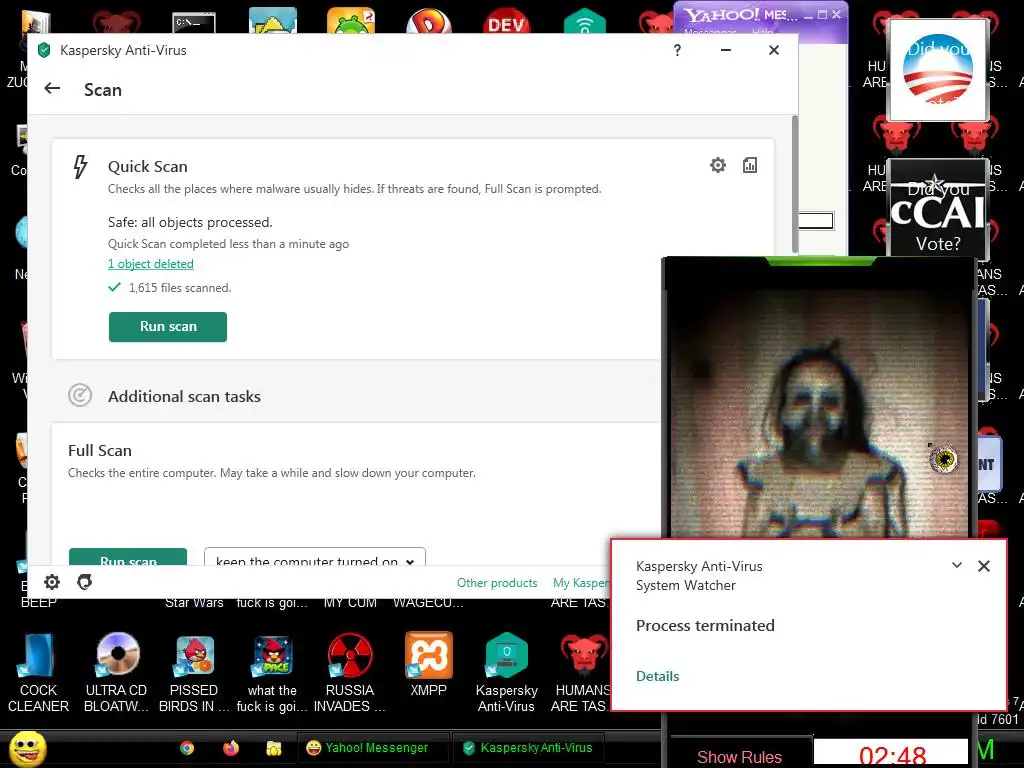Open the Other products link

(497, 583)
